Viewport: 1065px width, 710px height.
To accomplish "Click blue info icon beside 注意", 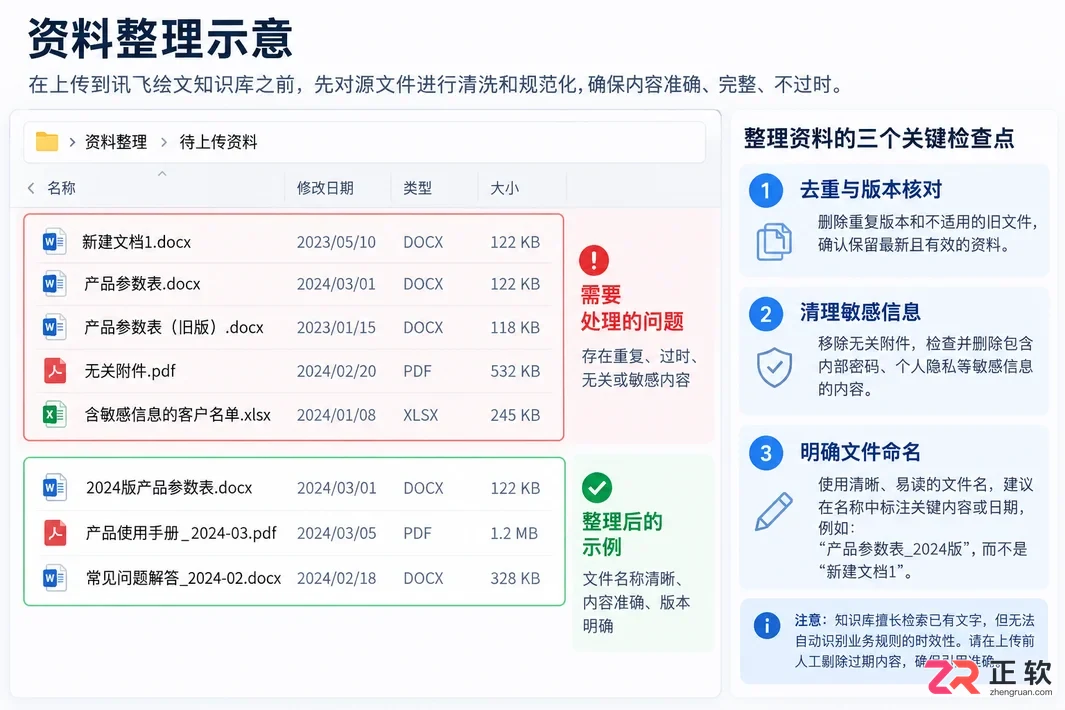I will [x=767, y=625].
